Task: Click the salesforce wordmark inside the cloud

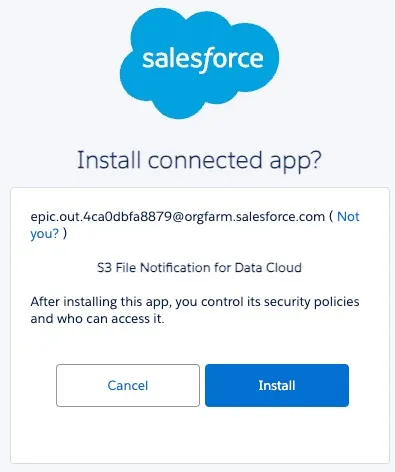Action: (203, 59)
